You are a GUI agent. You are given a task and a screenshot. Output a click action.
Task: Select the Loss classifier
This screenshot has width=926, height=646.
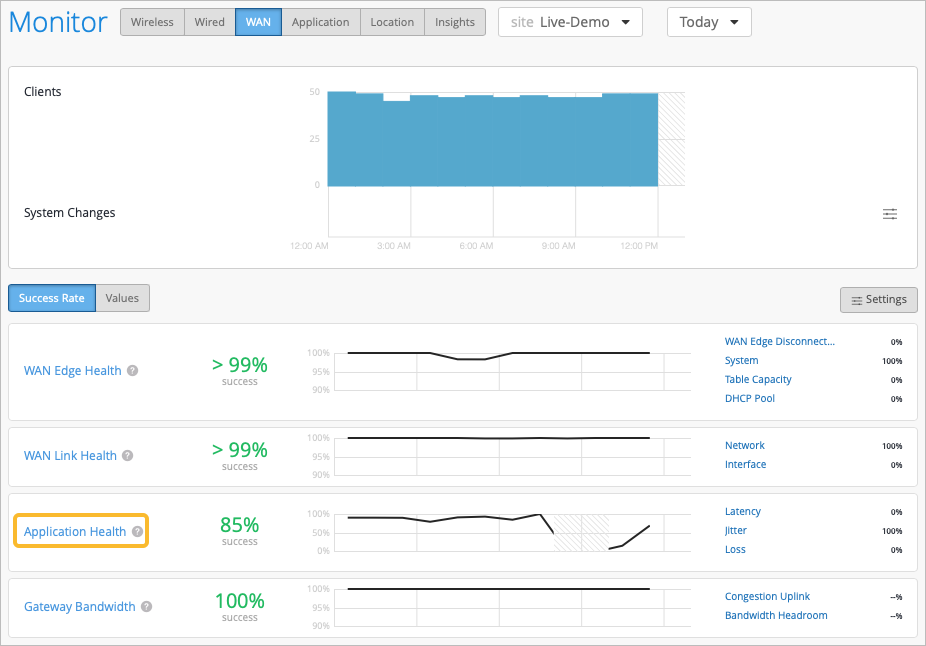(x=735, y=549)
